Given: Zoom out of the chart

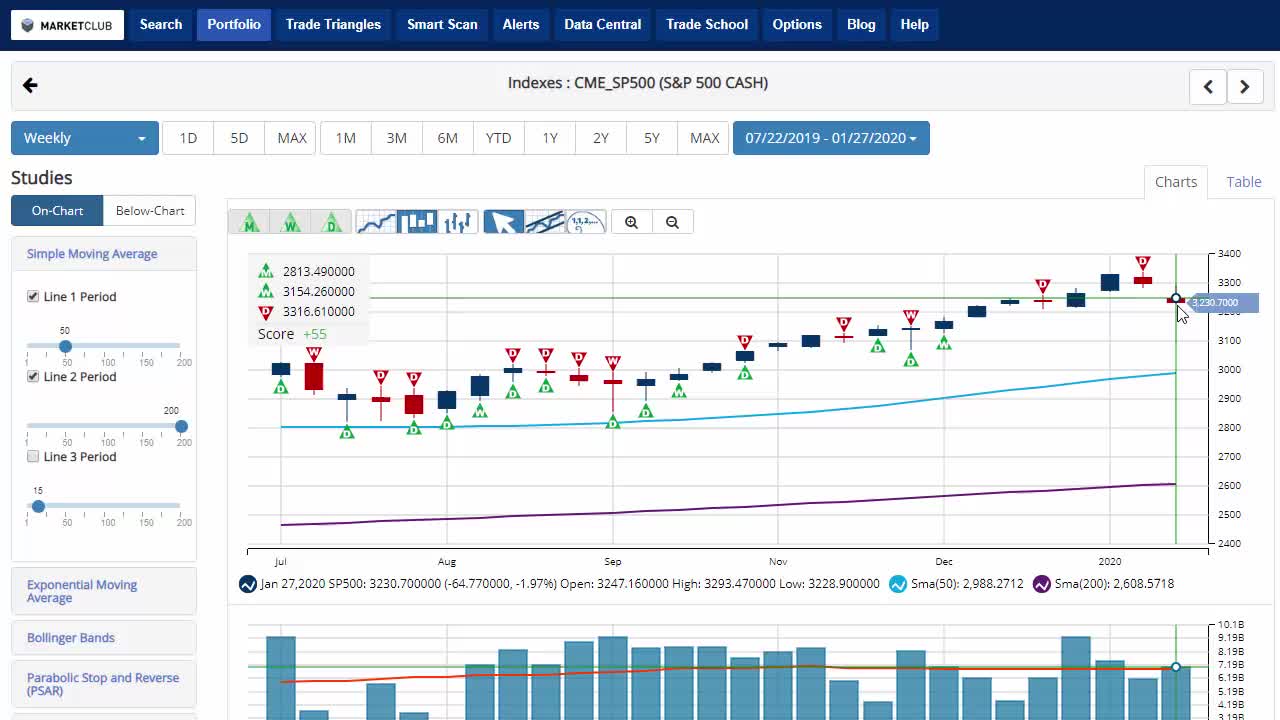Looking at the screenshot, I should coord(672,222).
